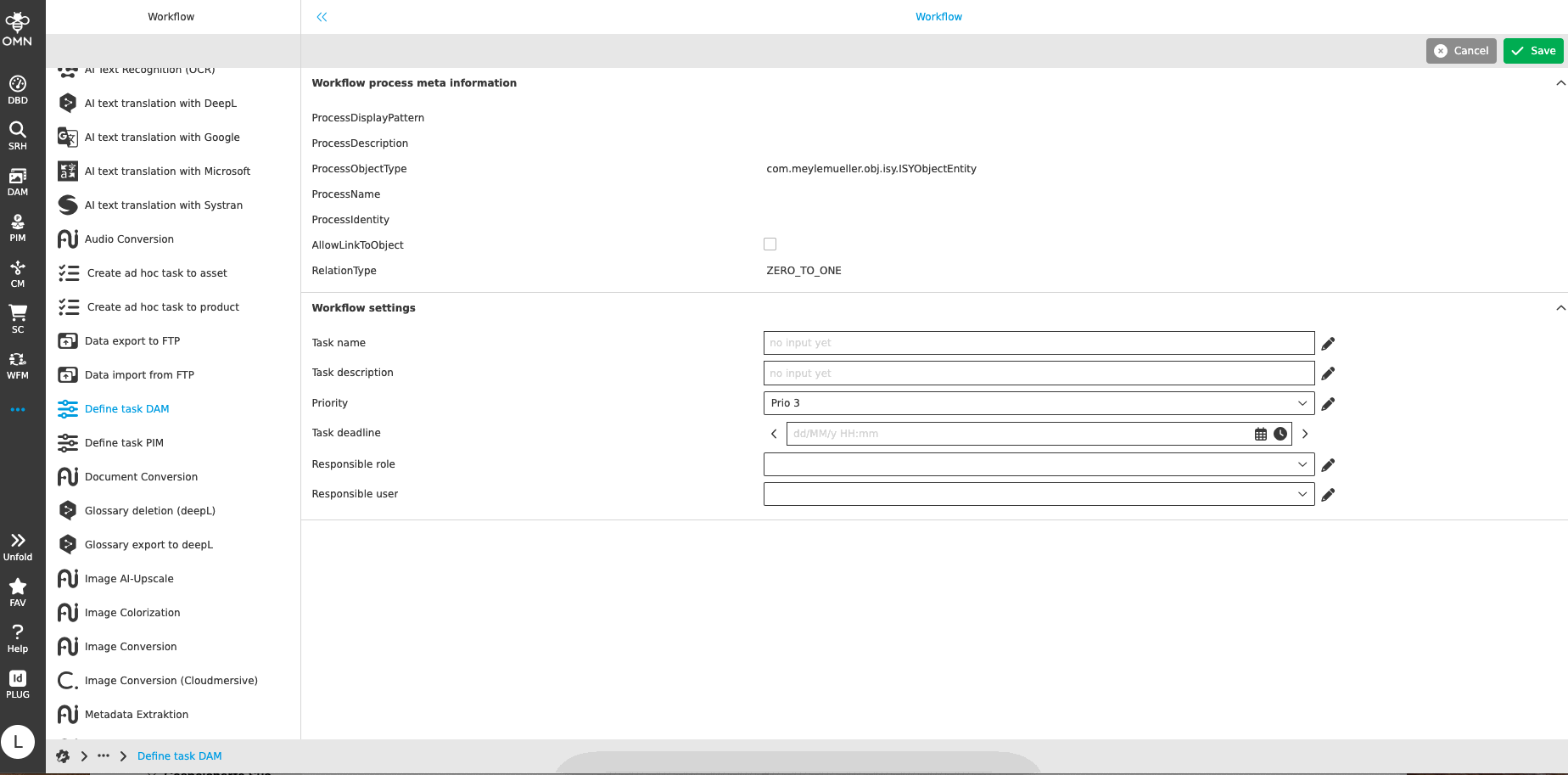Viewport: 1568px width, 775px height.
Task: Open the Priority dropdown
Action: pos(1038,403)
